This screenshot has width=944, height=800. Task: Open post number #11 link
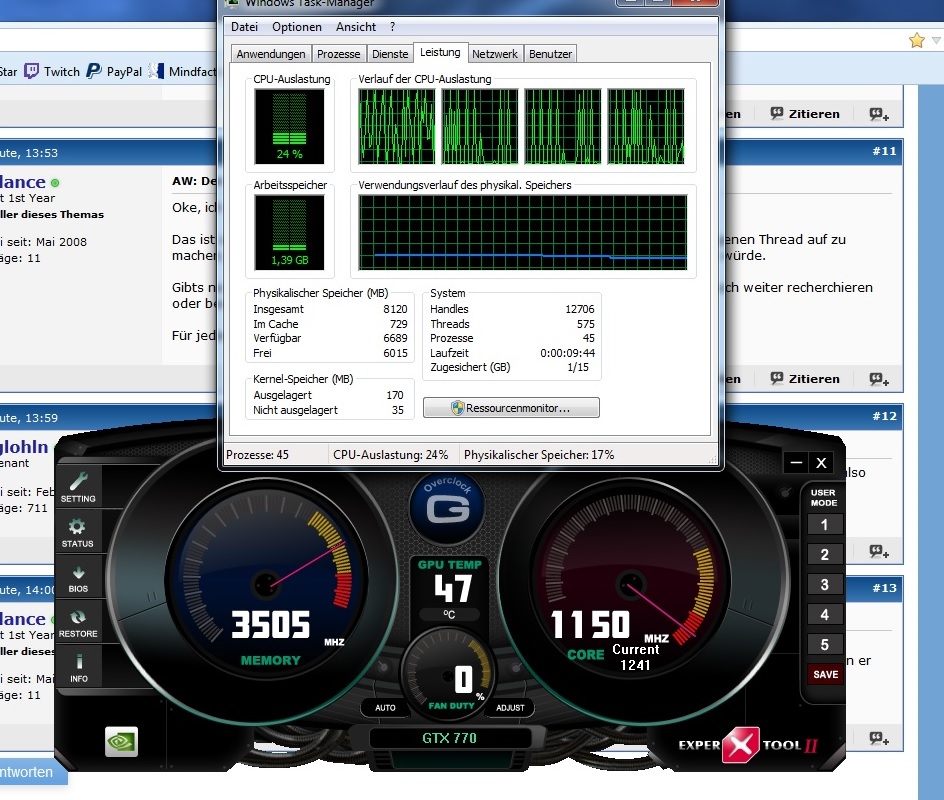click(x=884, y=151)
